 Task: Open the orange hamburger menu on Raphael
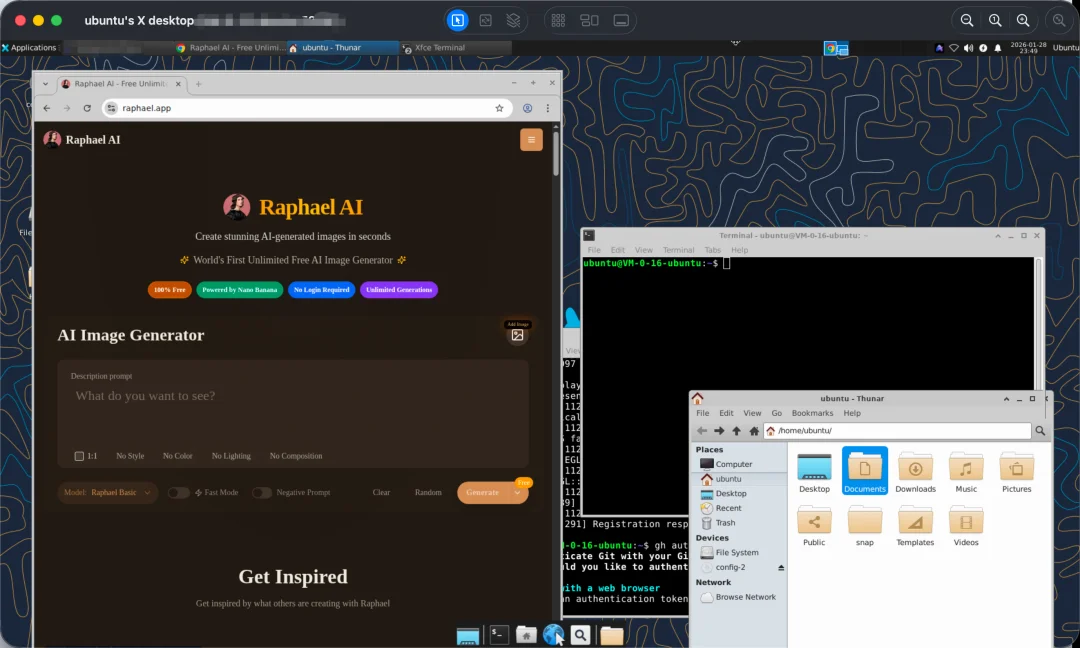[531, 140]
